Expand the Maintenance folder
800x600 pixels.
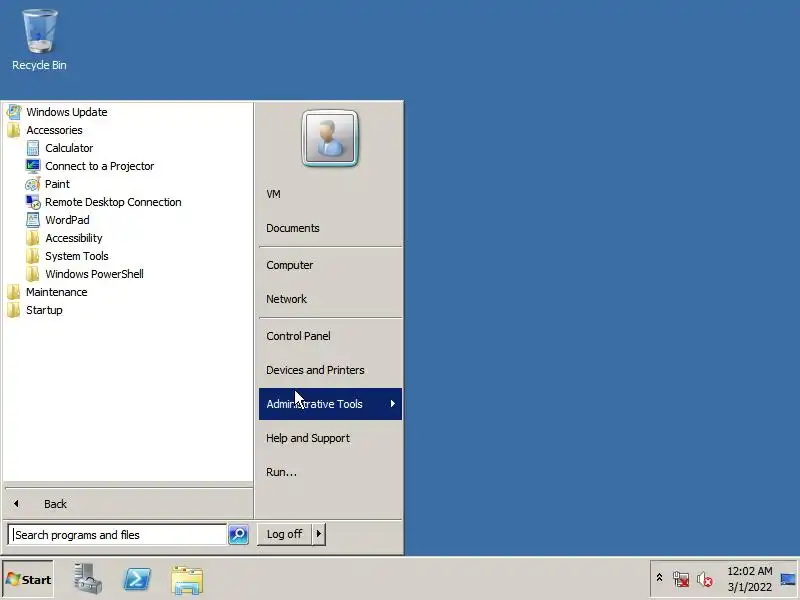tap(56, 292)
